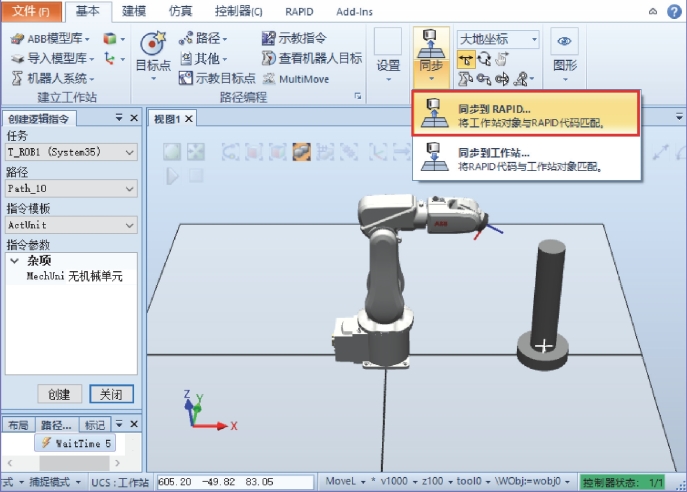This screenshot has height=492, width=687.
Task: Select the move freehand tool
Action: 466,59
